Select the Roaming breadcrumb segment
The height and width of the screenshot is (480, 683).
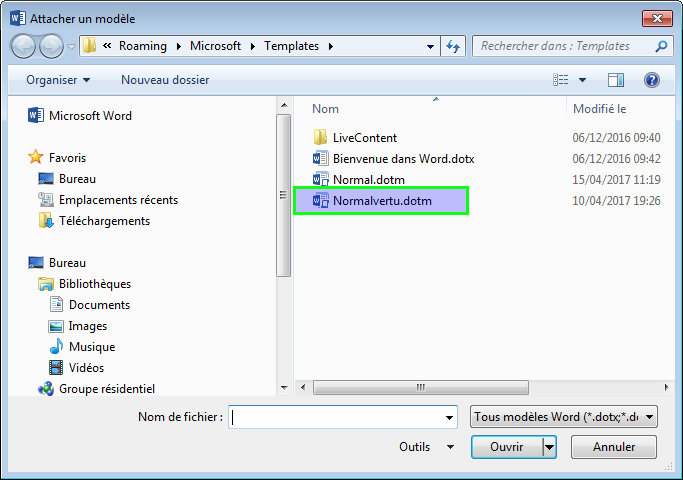click(x=143, y=46)
